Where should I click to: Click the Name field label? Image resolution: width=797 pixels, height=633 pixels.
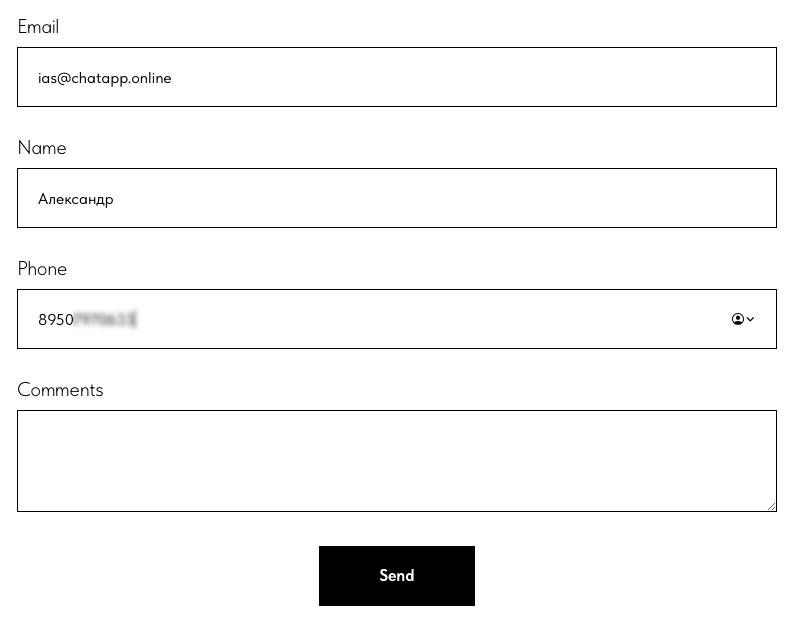click(42, 148)
